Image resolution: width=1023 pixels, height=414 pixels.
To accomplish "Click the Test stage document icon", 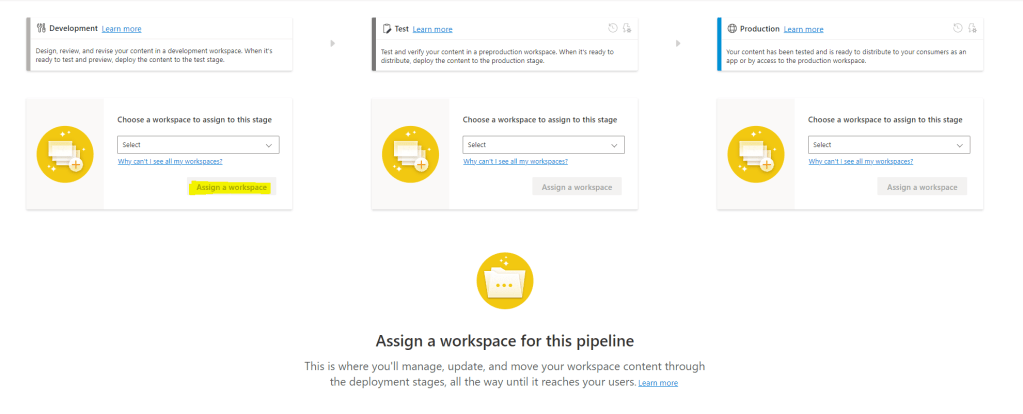I will (387, 29).
